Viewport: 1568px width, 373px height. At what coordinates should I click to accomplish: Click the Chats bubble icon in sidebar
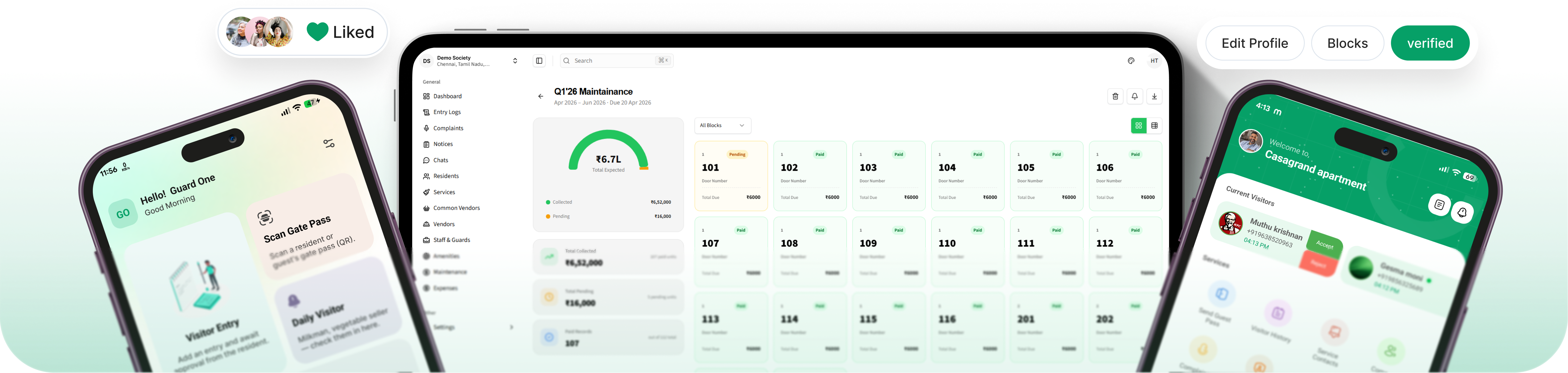pos(426,160)
